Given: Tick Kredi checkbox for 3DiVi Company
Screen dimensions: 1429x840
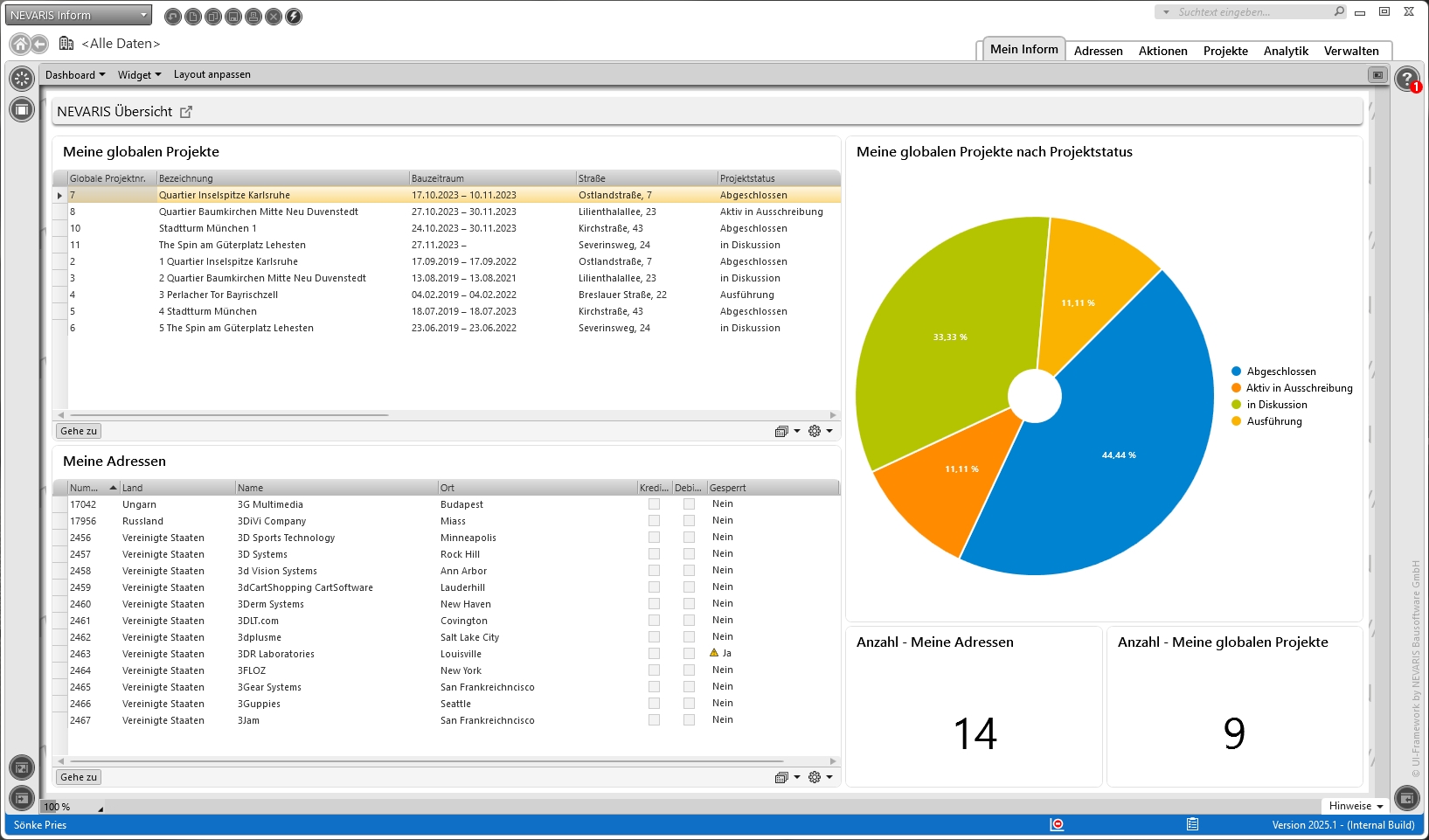Looking at the screenshot, I should click(654, 521).
